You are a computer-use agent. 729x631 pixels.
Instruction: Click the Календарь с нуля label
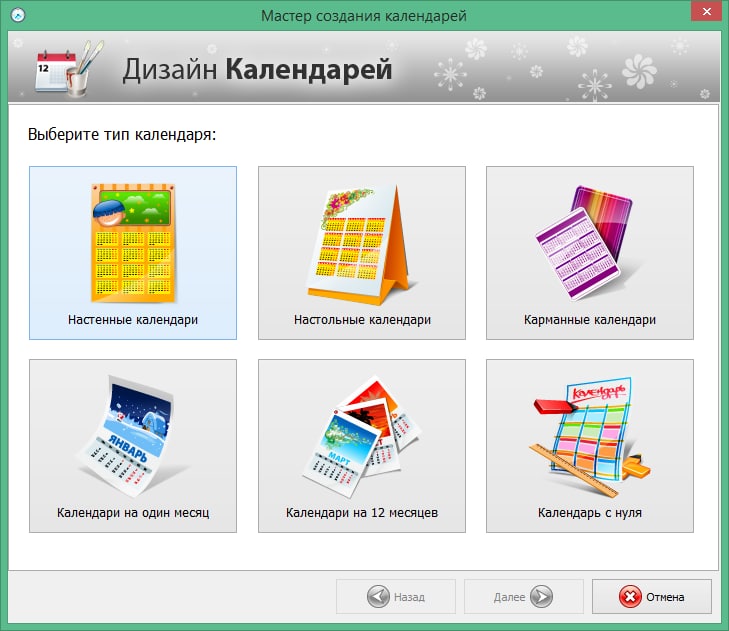[x=590, y=512]
